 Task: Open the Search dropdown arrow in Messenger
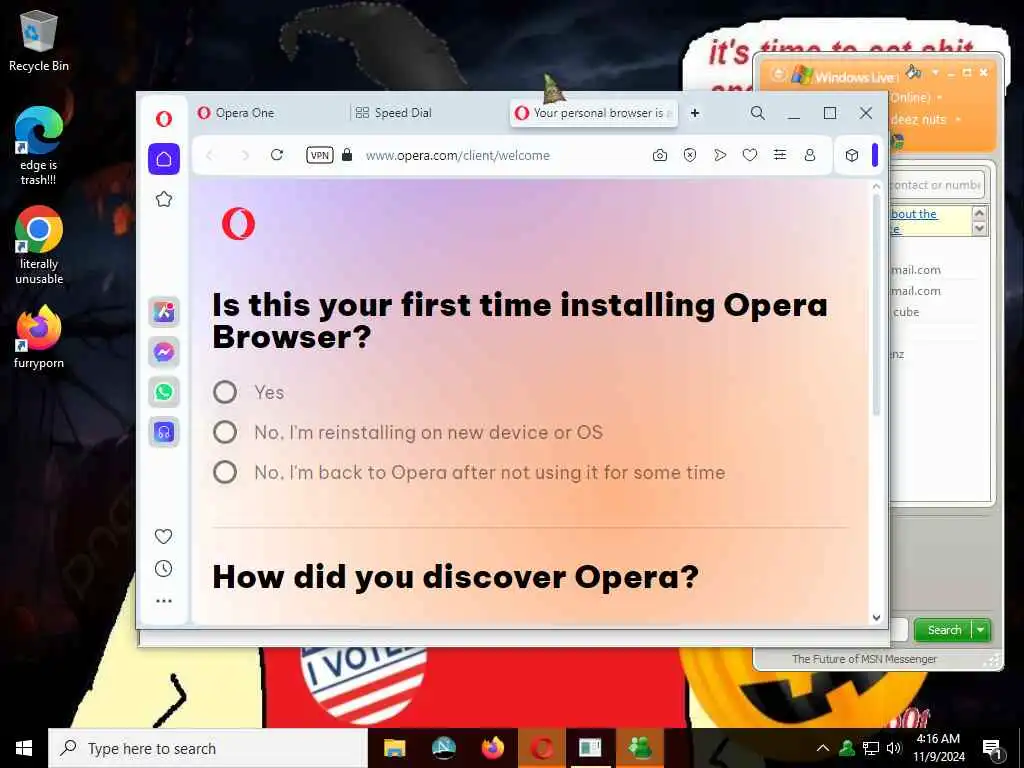[x=981, y=630]
